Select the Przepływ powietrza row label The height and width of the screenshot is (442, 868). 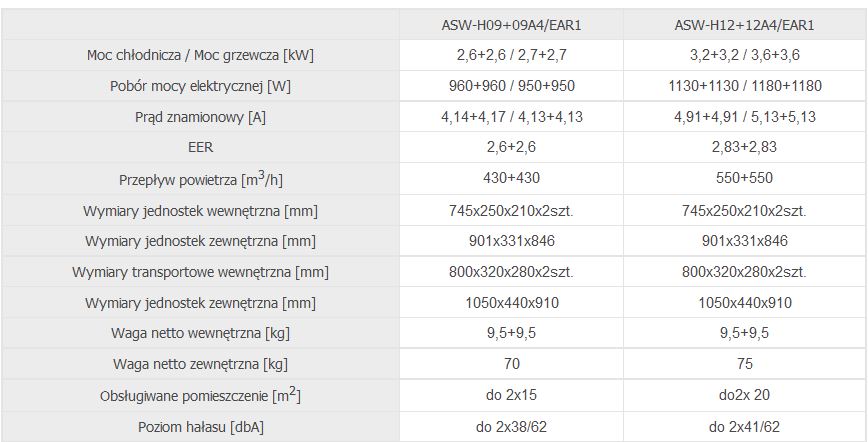point(200,179)
